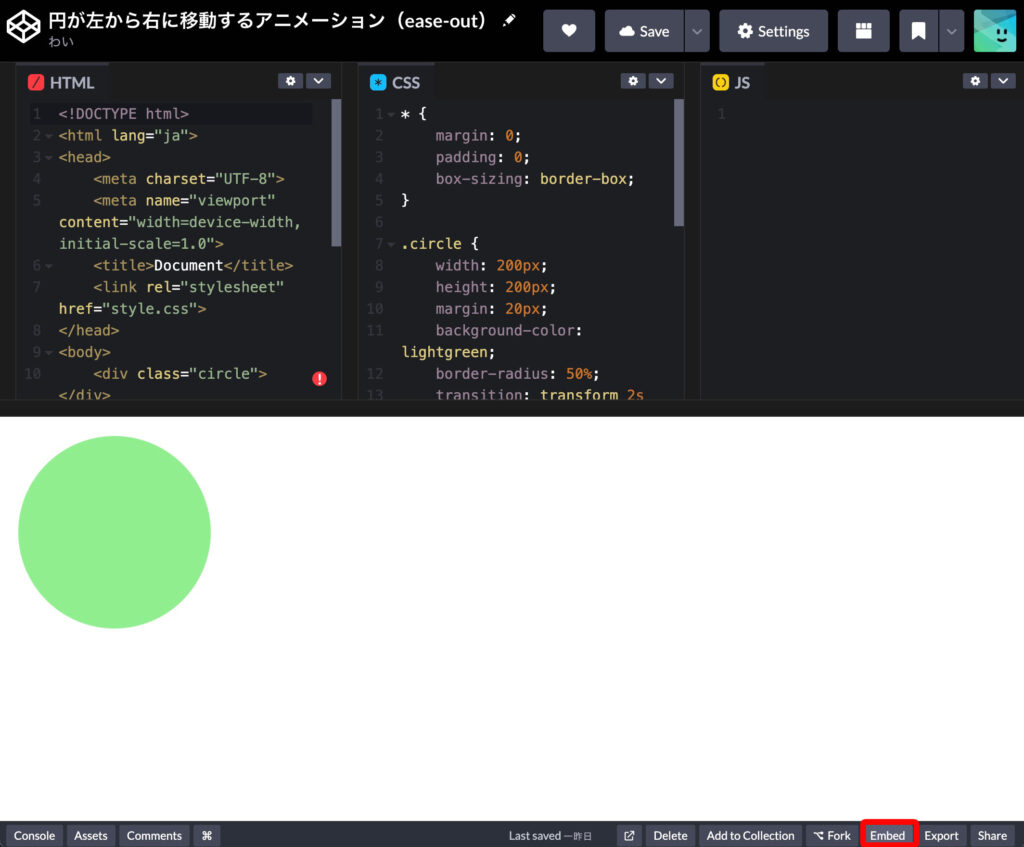Show keyboard shortcuts command icon
Screen dimensions: 1024x847
point(207,835)
